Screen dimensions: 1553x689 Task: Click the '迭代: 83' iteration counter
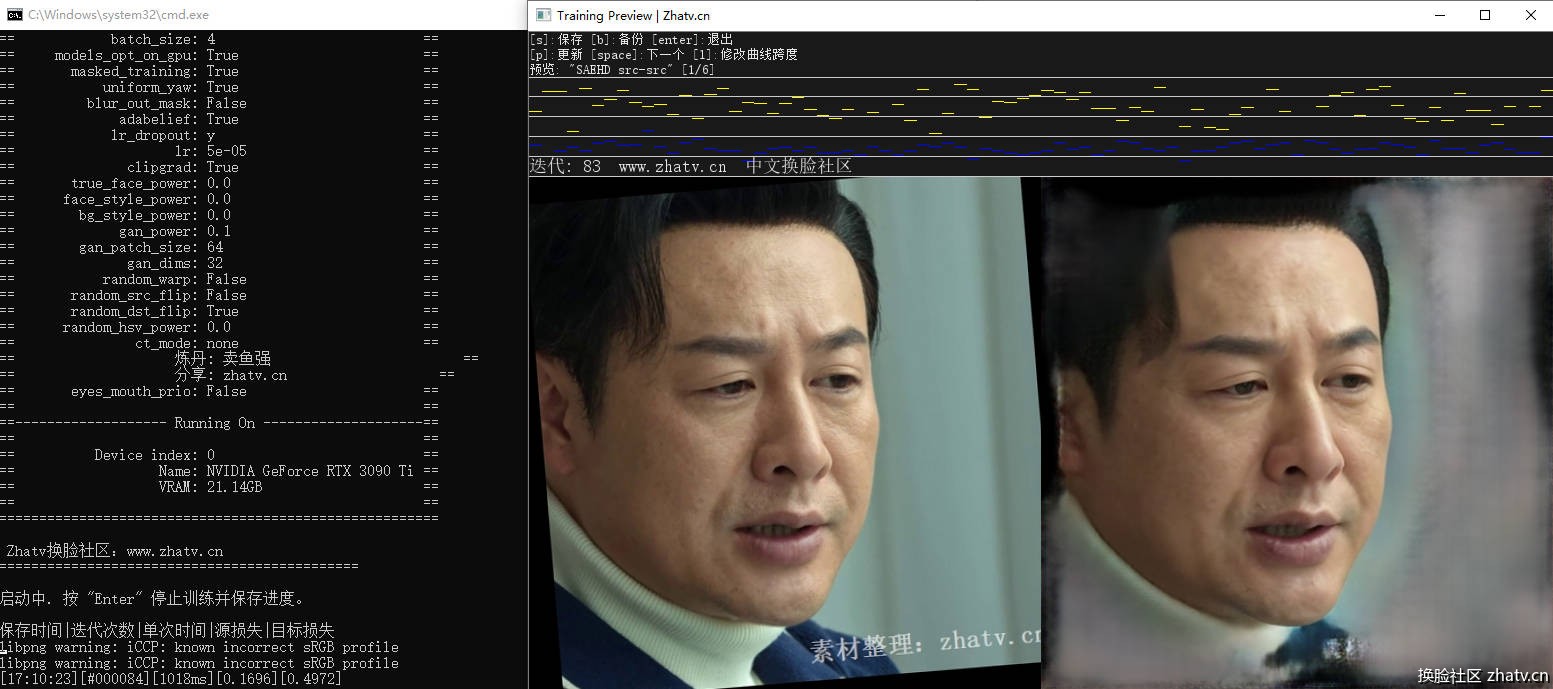coord(565,166)
